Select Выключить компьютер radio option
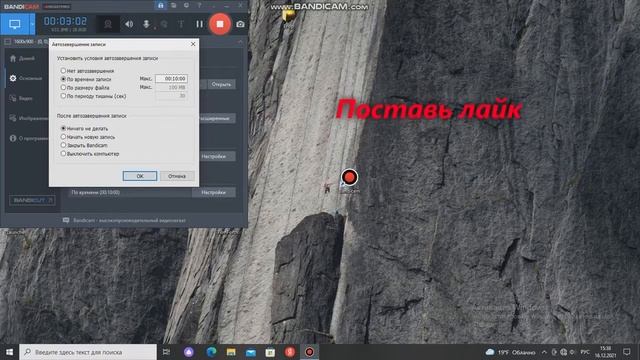Viewport: 640px width, 360px height. 90,154
